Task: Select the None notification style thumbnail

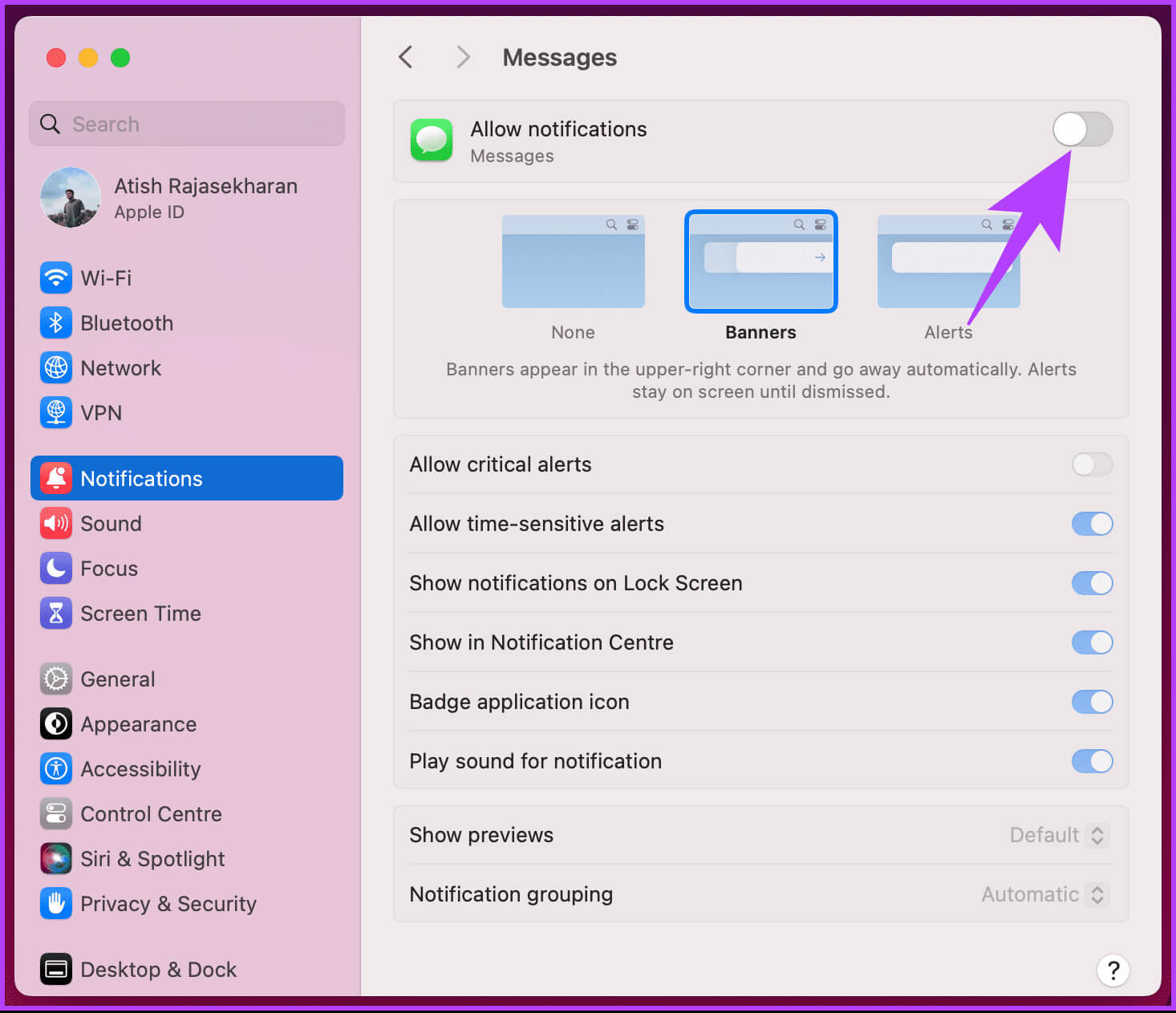Action: click(x=574, y=261)
